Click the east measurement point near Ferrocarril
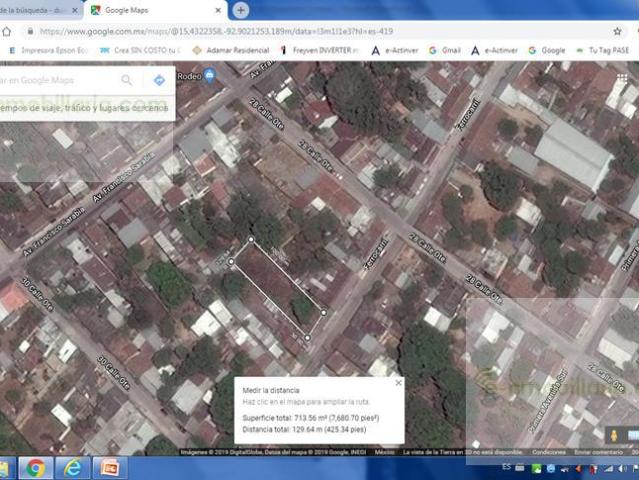 pos(324,313)
